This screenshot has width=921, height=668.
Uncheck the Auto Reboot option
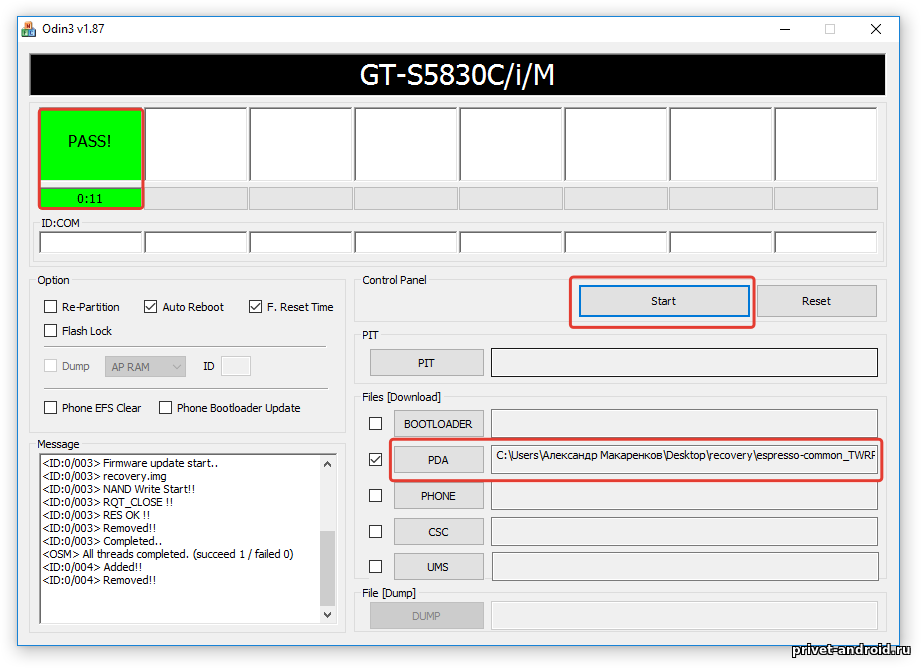(150, 307)
